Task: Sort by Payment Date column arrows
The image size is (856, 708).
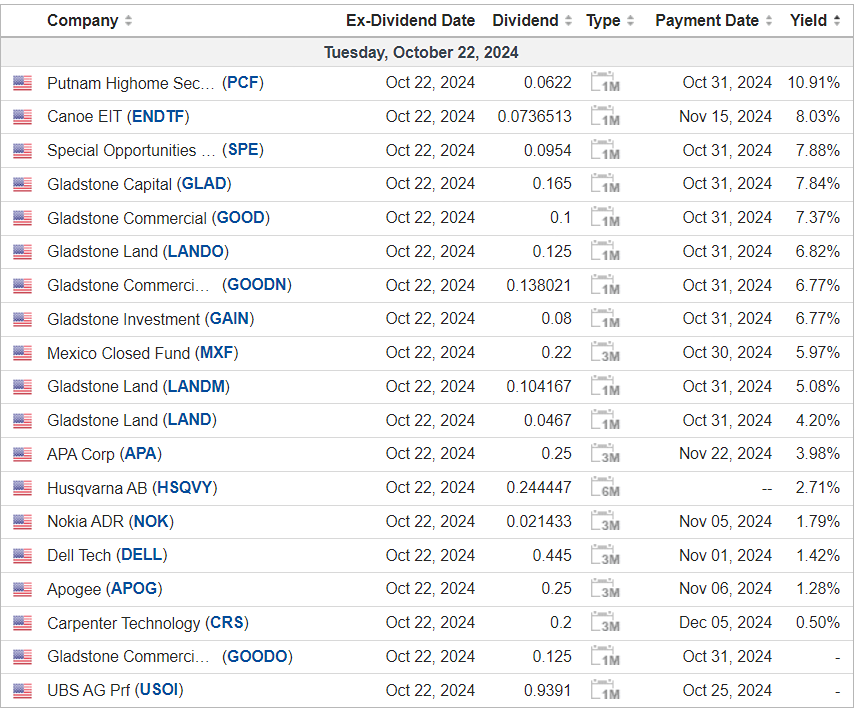Action: (769, 21)
